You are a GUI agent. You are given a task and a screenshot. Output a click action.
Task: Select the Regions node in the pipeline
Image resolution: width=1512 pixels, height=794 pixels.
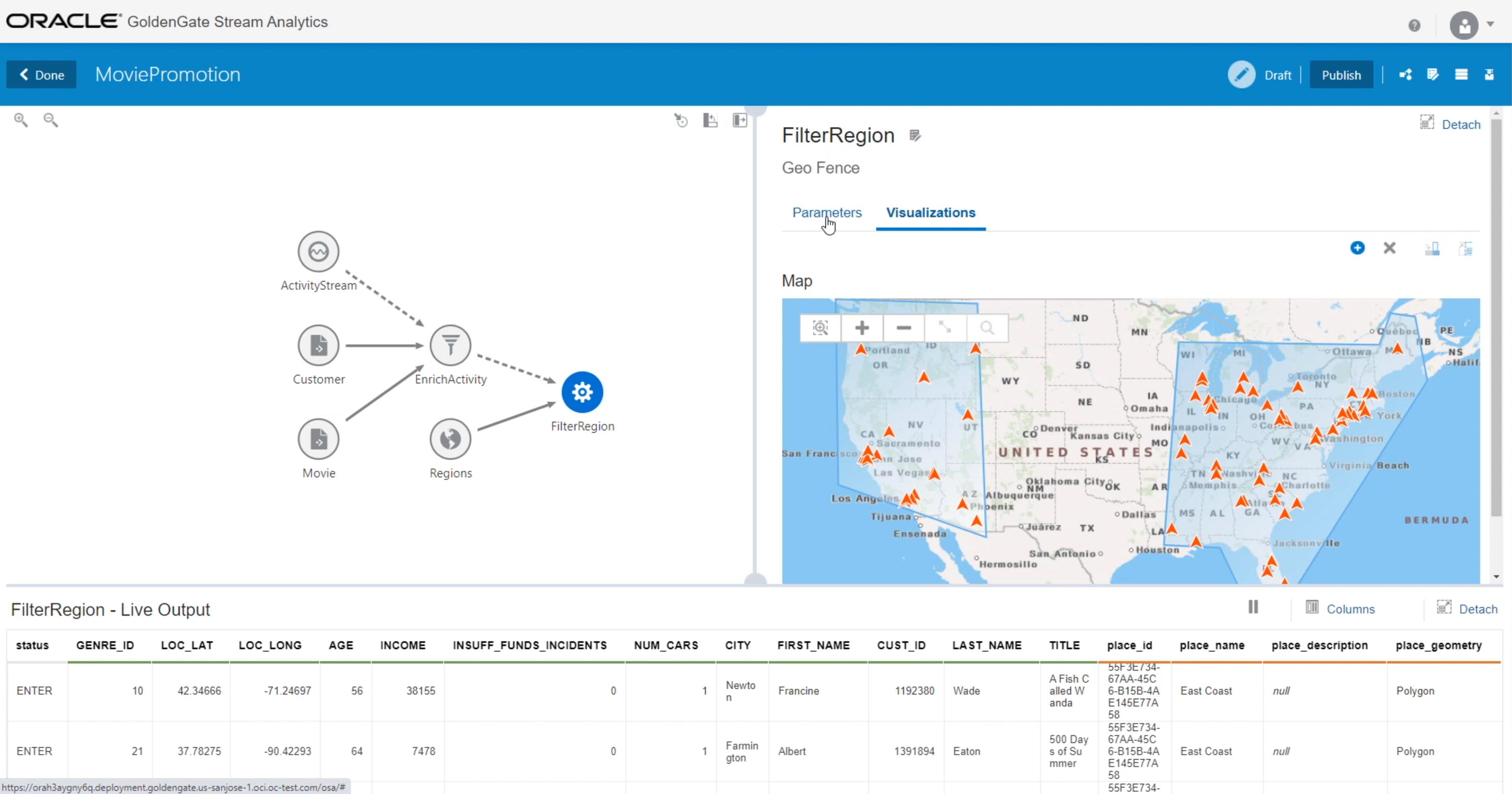pyautogui.click(x=450, y=439)
